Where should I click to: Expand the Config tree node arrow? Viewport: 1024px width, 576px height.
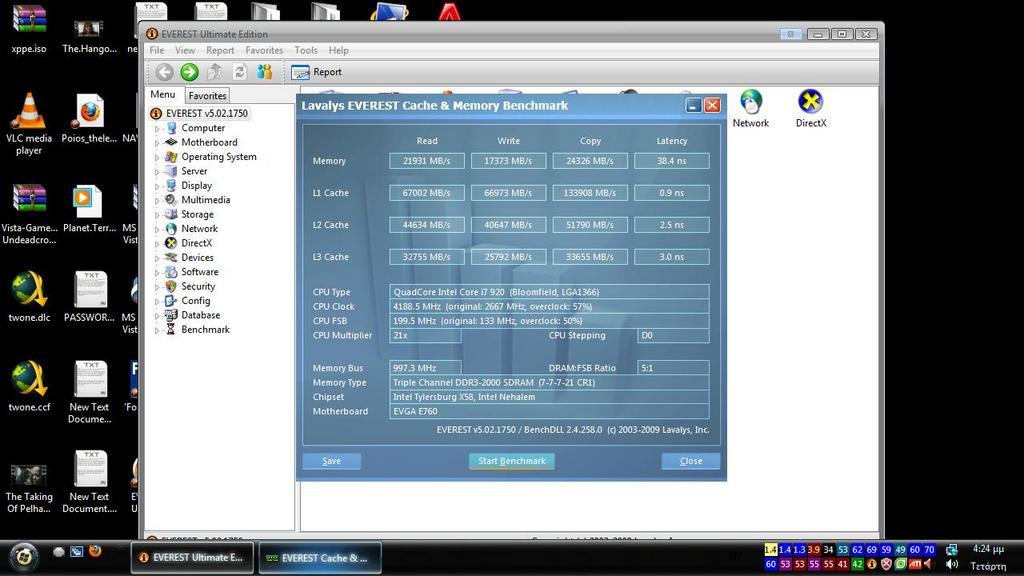point(157,301)
